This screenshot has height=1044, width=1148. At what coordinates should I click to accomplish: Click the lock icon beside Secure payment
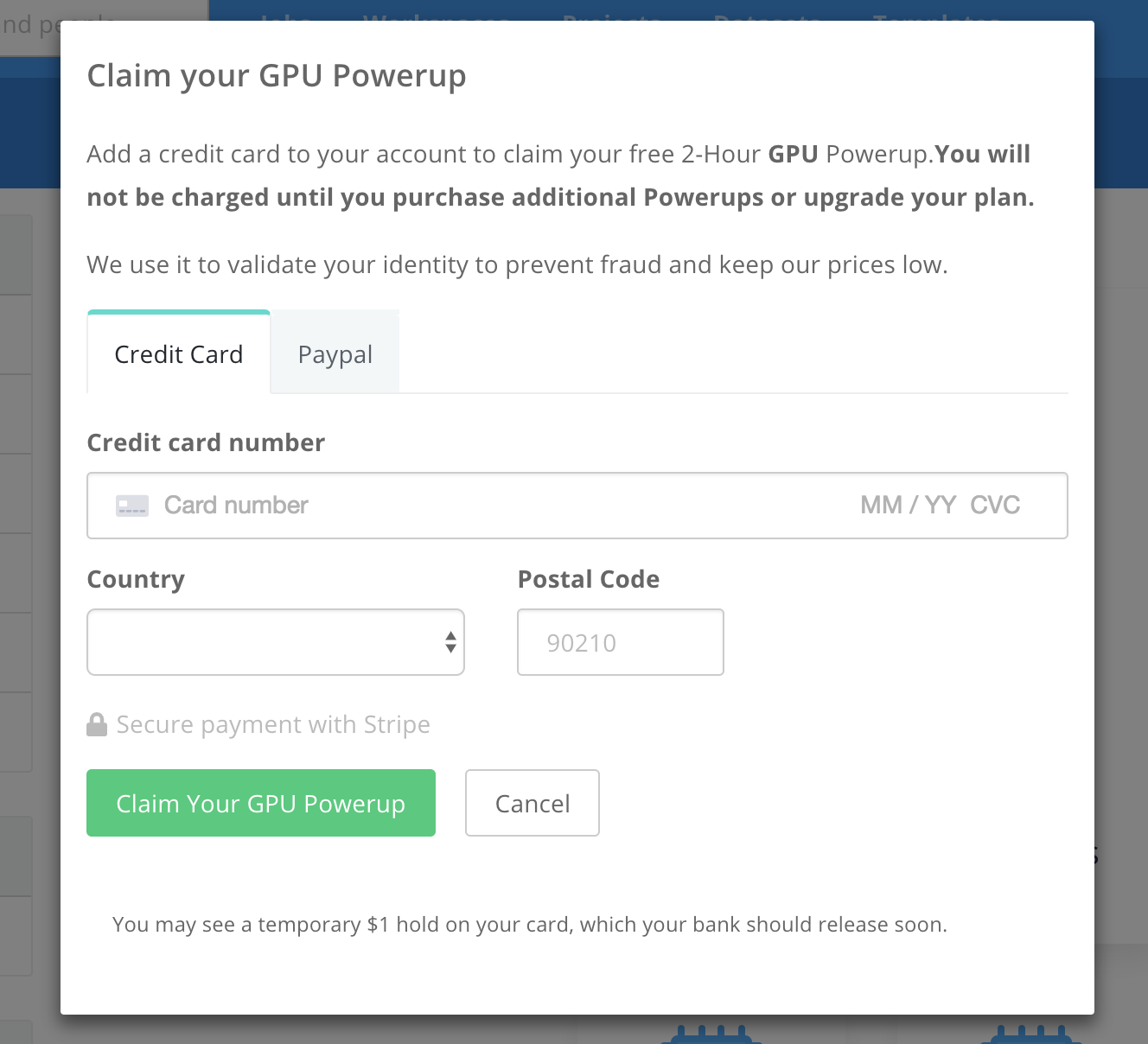pos(97,724)
